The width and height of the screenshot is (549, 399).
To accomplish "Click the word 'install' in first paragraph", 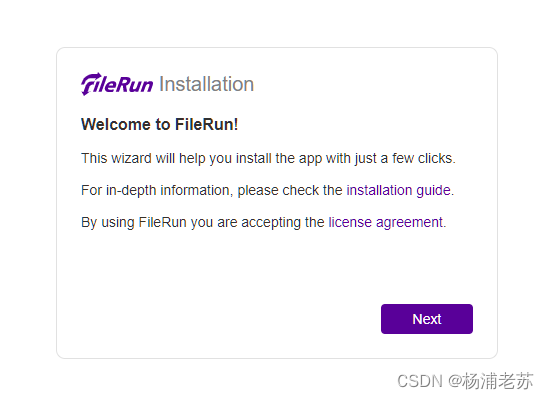I will coord(253,159).
